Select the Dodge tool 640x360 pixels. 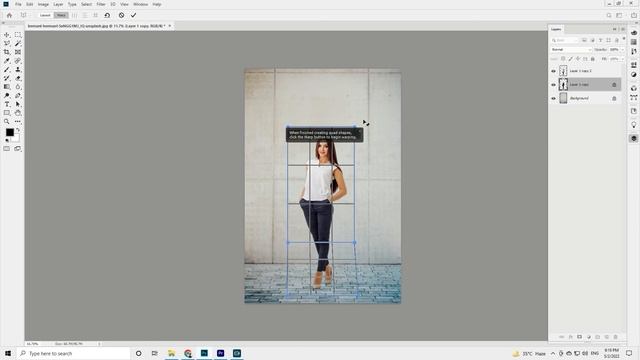point(7,96)
